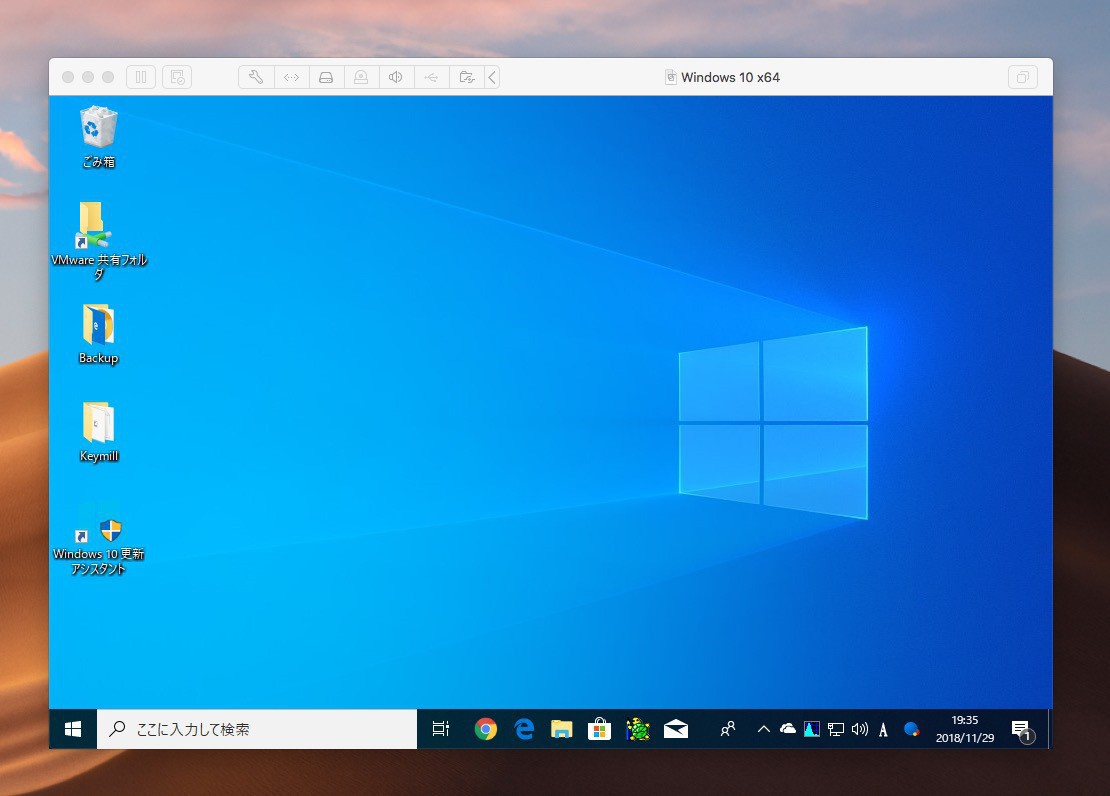This screenshot has height=796, width=1110.
Task: Take a snapshot of the VM
Action: tap(176, 77)
